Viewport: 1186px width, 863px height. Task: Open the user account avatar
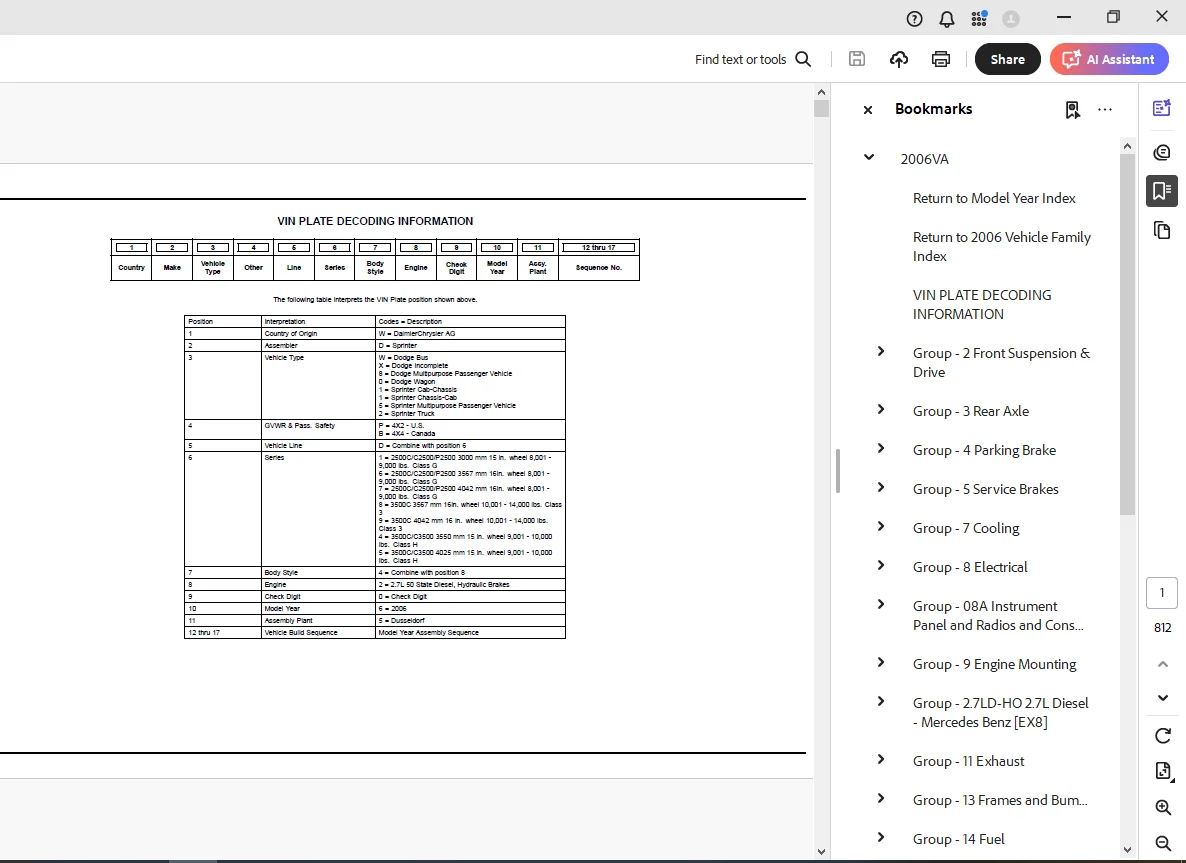pyautogui.click(x=1011, y=19)
